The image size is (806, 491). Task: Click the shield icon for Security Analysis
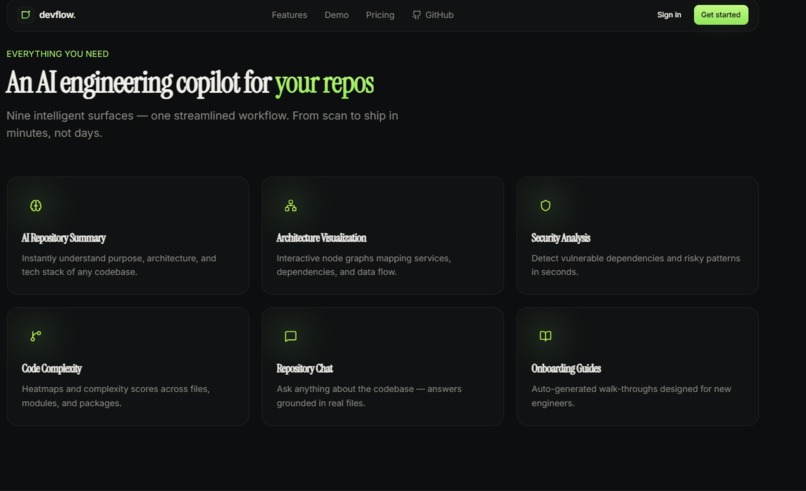click(x=545, y=206)
